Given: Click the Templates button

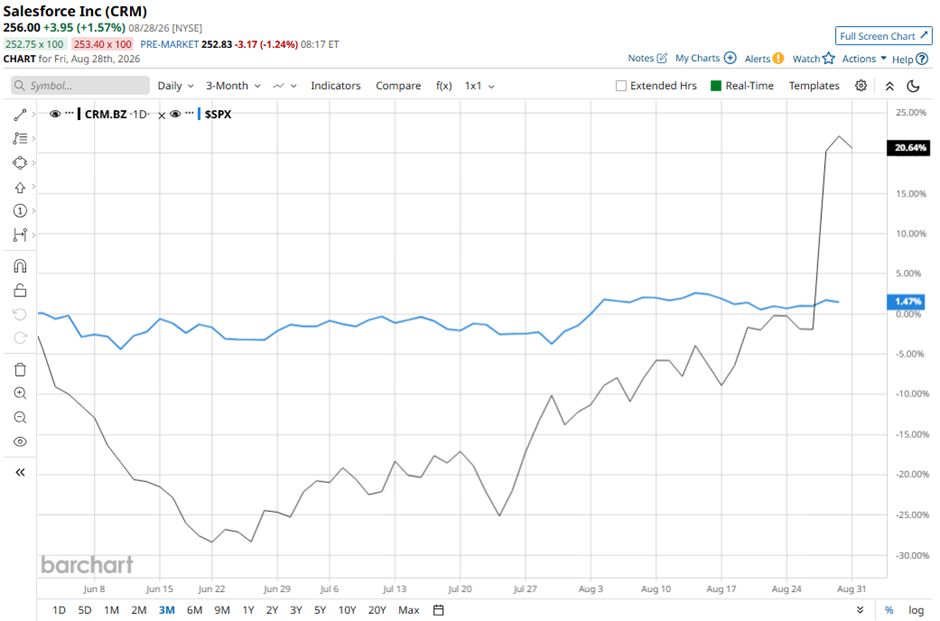Looking at the screenshot, I should coord(814,86).
